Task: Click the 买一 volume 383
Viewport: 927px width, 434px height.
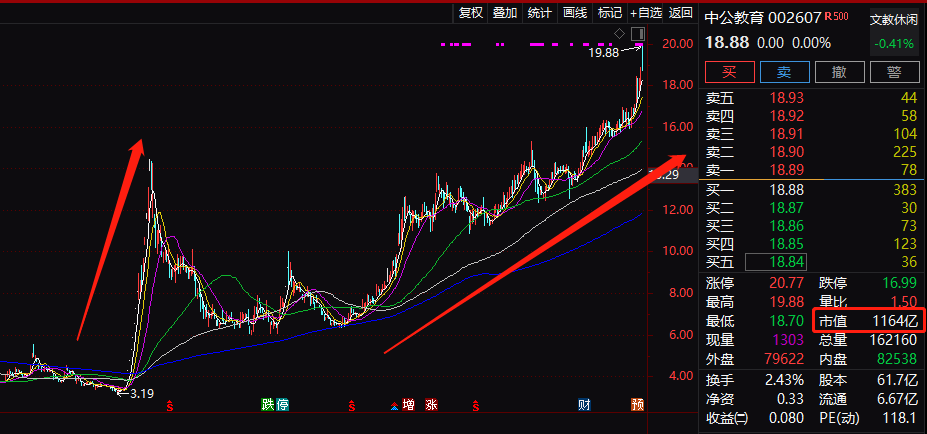Action: [x=903, y=190]
